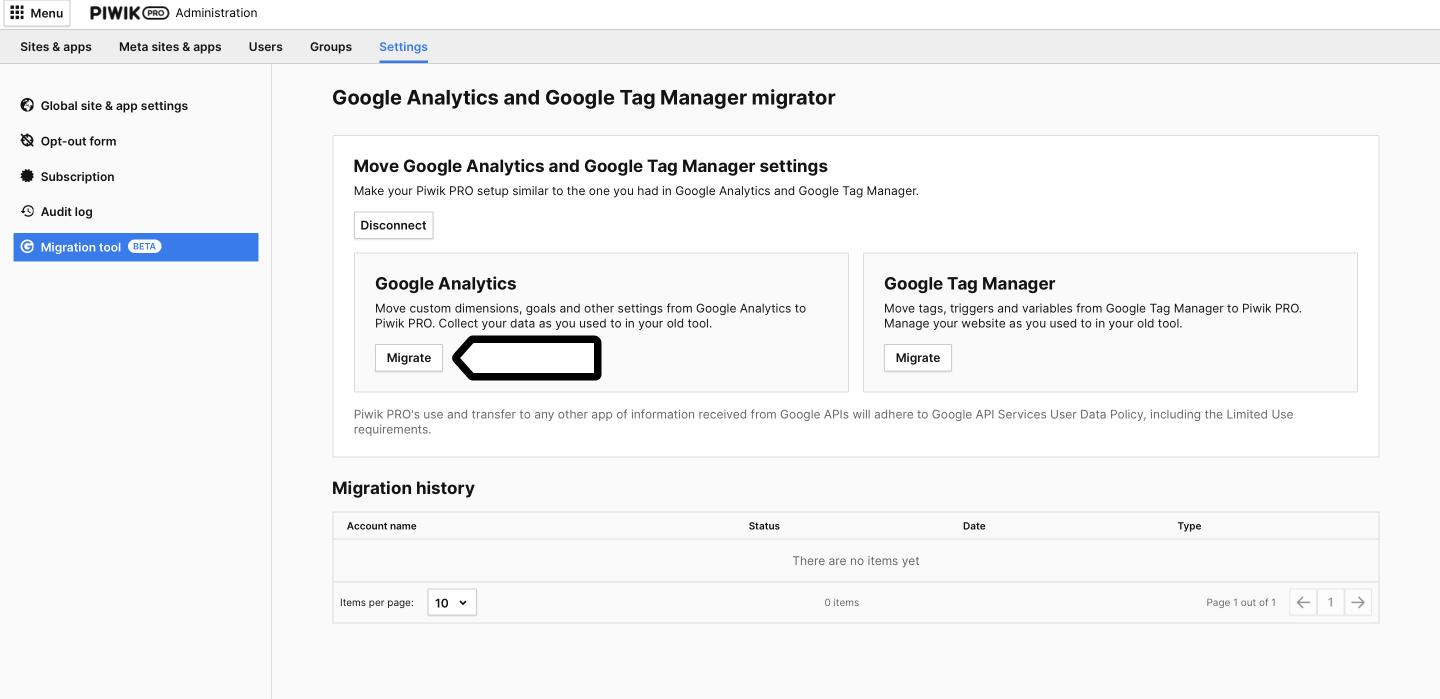Open the Items per page dropdown

(452, 603)
